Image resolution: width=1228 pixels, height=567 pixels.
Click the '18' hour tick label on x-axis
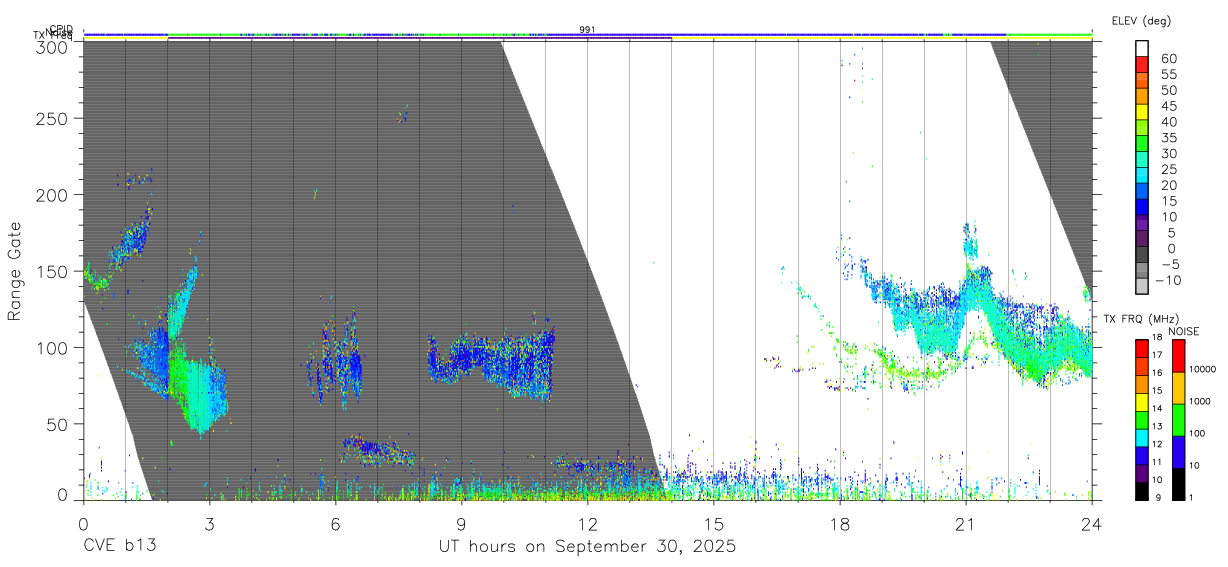coord(839,523)
